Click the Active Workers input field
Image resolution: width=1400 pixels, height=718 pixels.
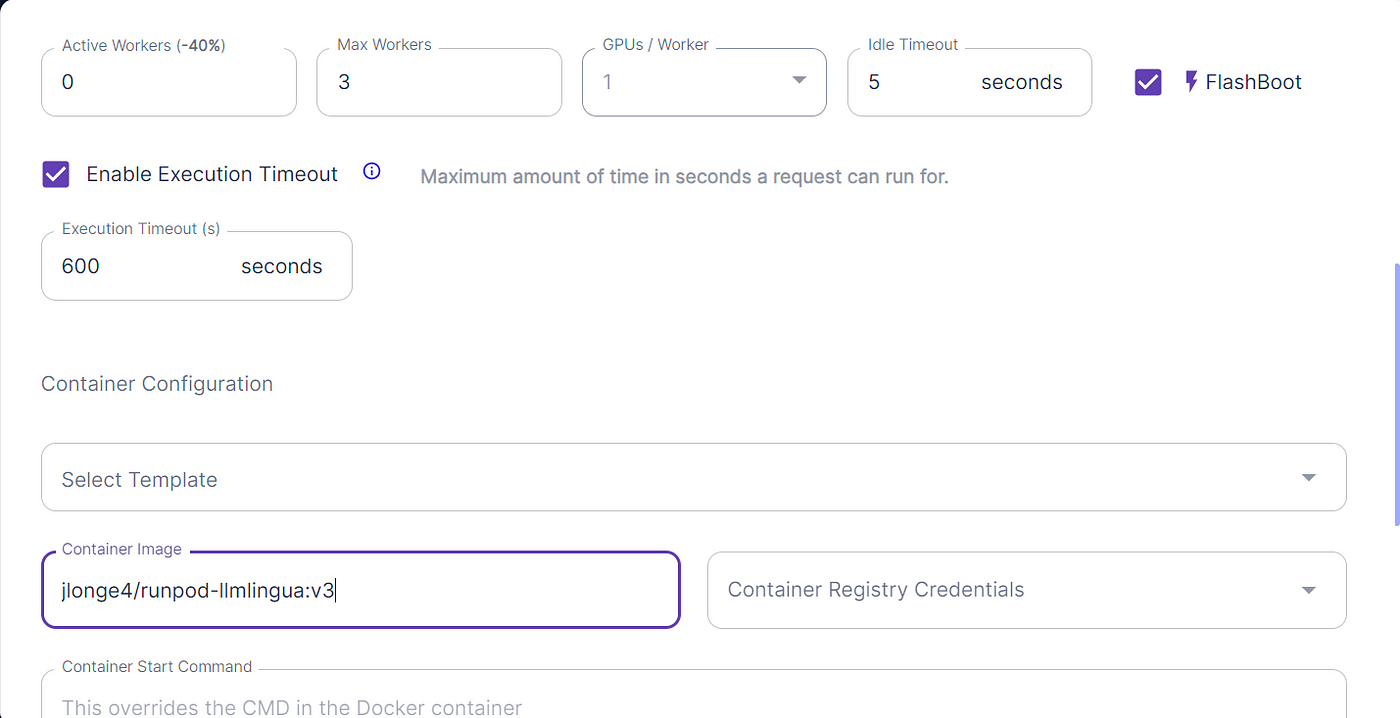pyautogui.click(x=169, y=82)
